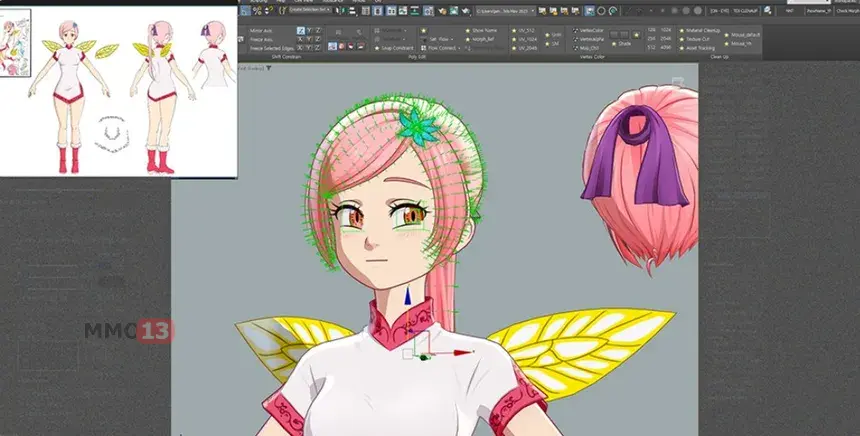Viewport: 860px width, 436px height.
Task: Click the Texture Cut button
Action: point(694,39)
